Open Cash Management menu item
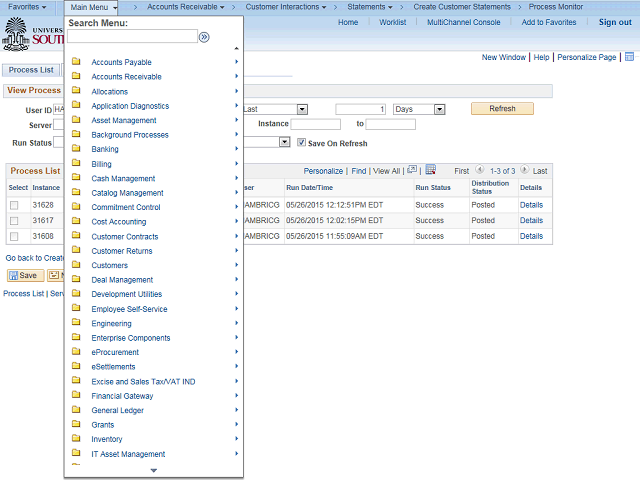 click(123, 178)
